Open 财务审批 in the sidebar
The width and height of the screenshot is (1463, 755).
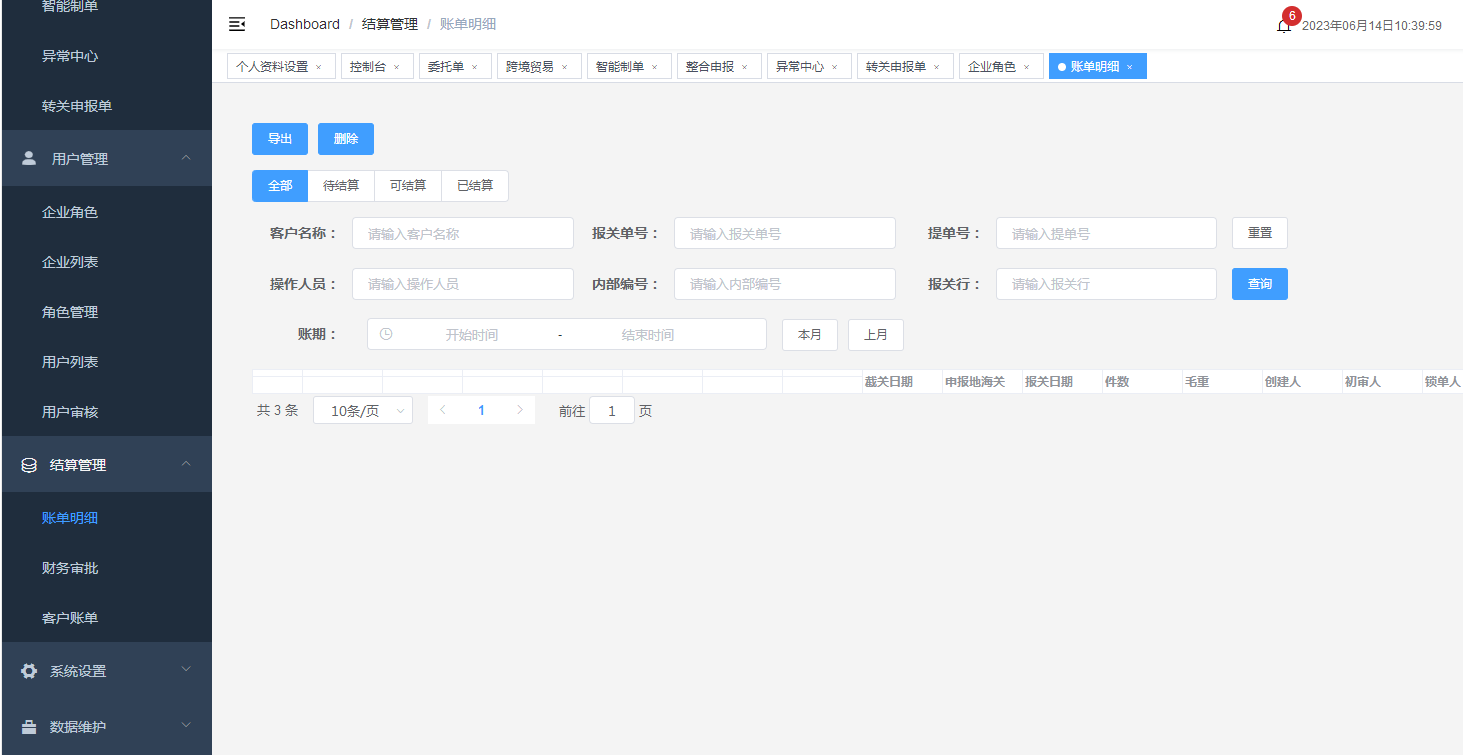coord(70,568)
